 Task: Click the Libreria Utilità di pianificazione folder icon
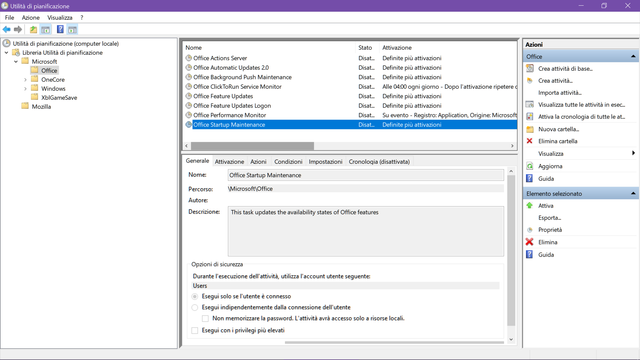tap(16, 52)
